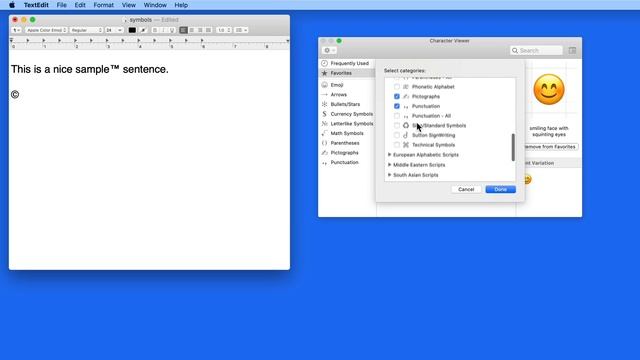Enable the Punctuation - All checkbox

tap(397, 116)
